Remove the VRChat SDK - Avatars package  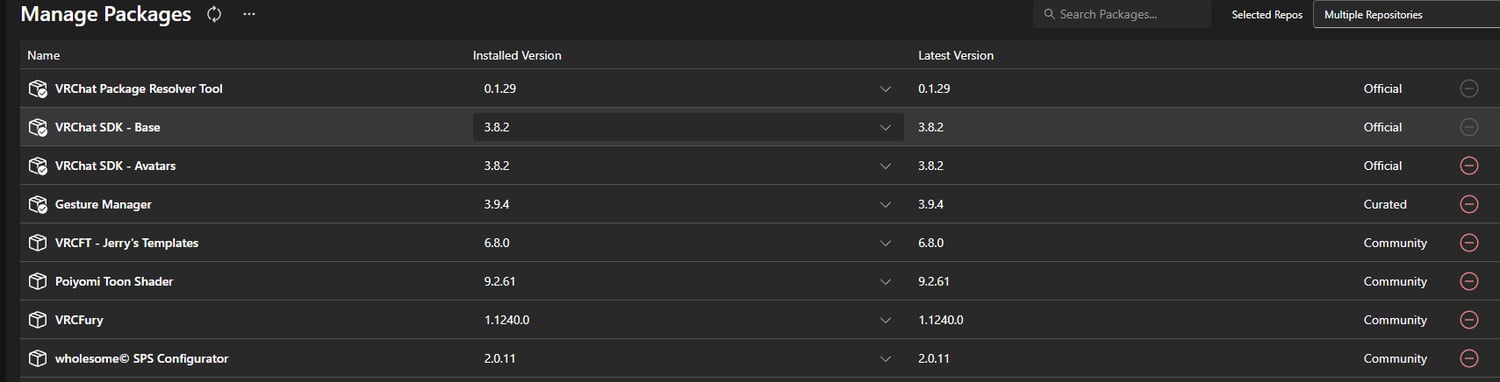[1469, 166]
